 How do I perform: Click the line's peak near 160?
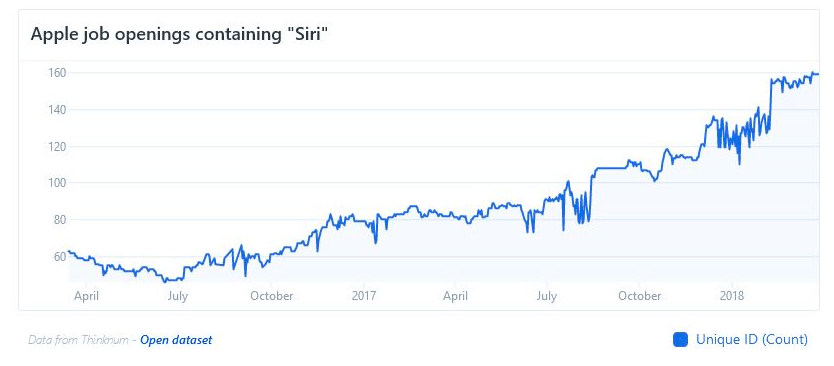[x=813, y=73]
